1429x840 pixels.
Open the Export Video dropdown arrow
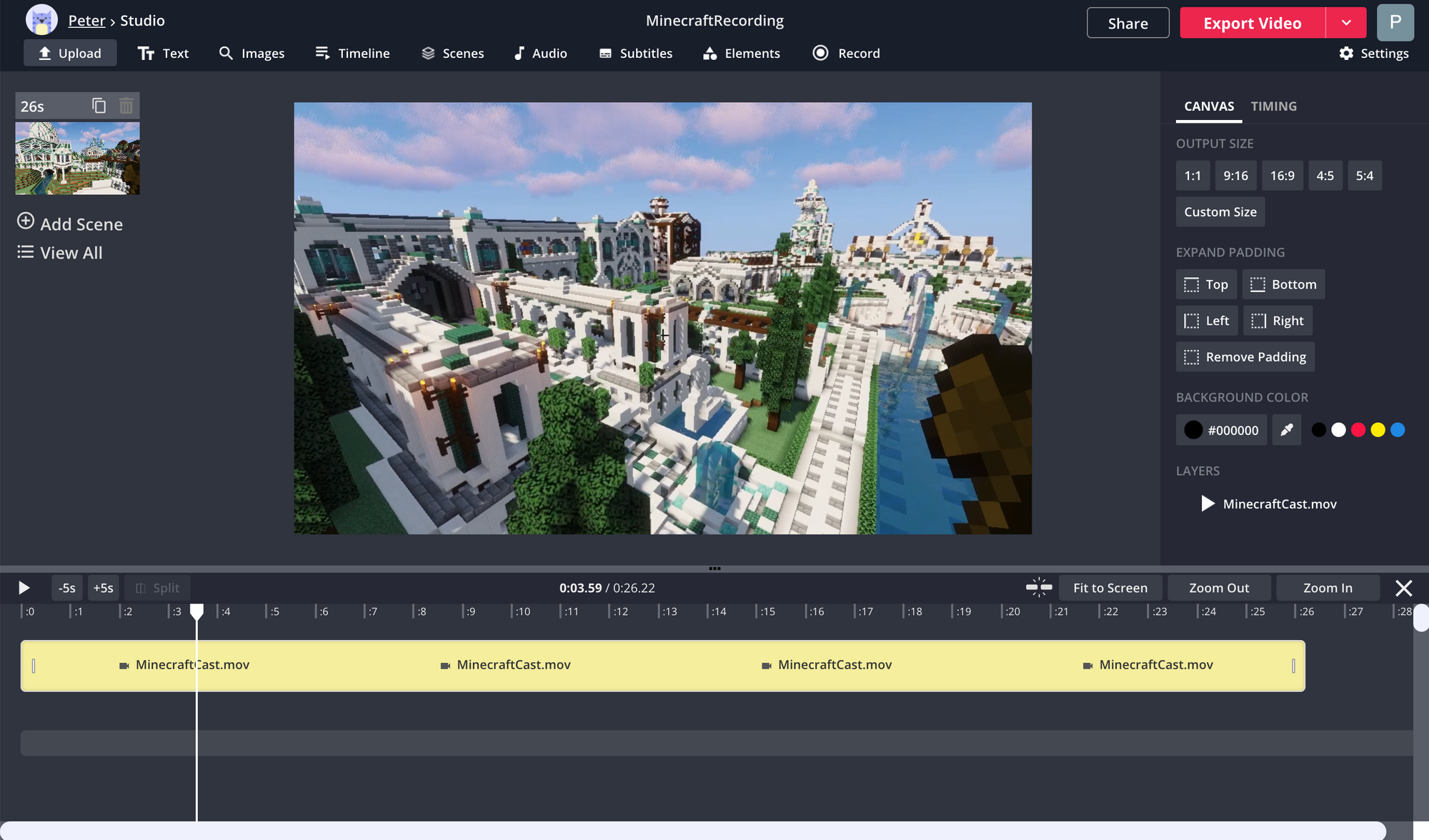(x=1346, y=23)
